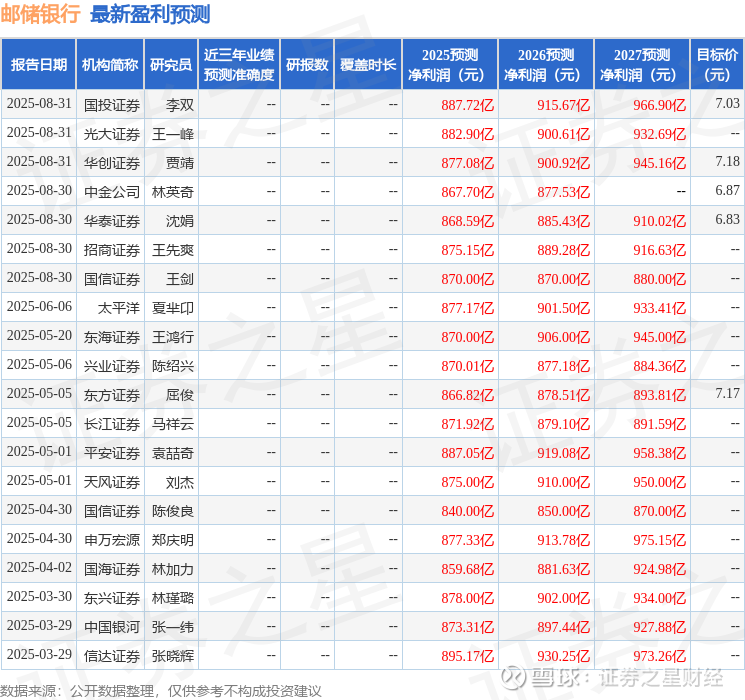Click the 2025预测净利润 column header

[450, 65]
